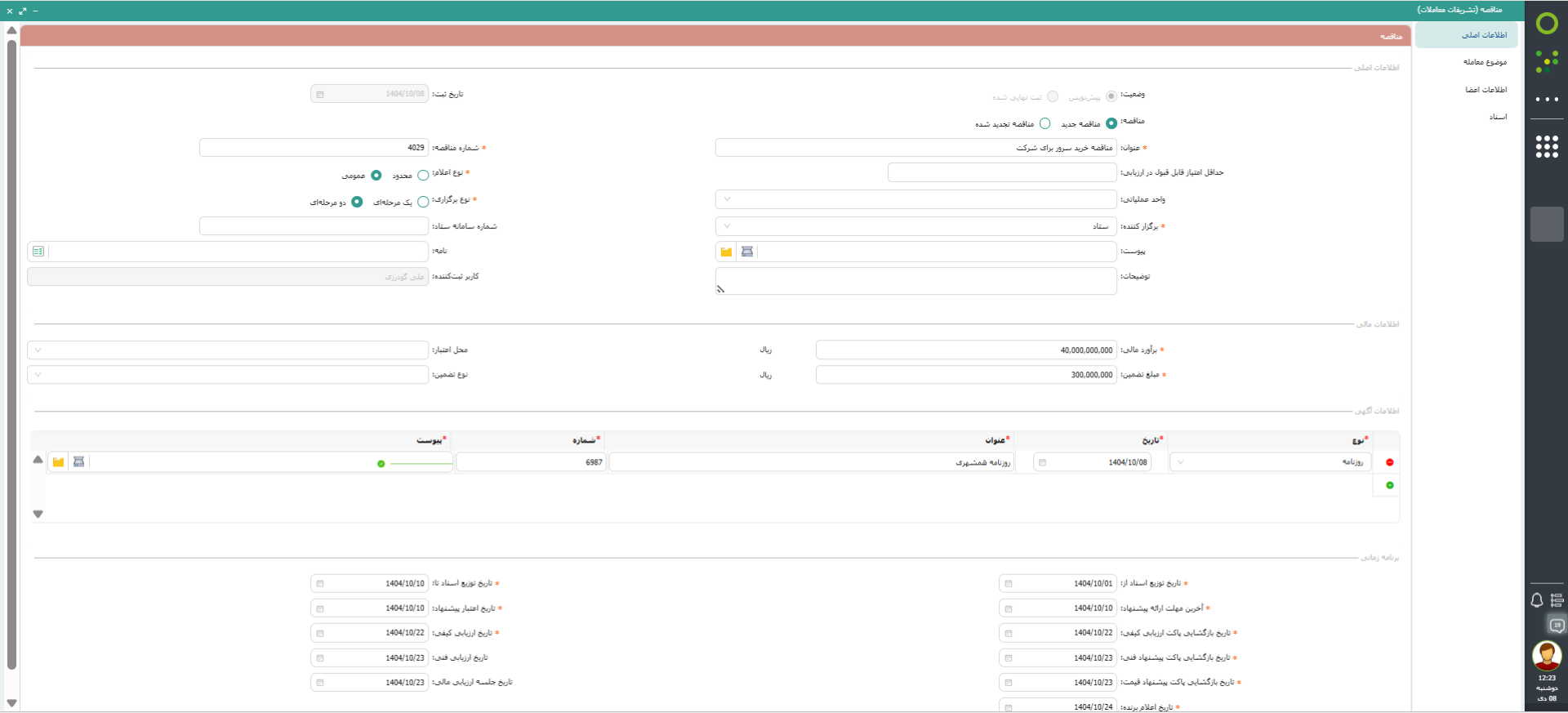Open calendar for تاریخ اعتبار پیشنهاد date
This screenshot has height=713, width=1568.
(x=320, y=608)
